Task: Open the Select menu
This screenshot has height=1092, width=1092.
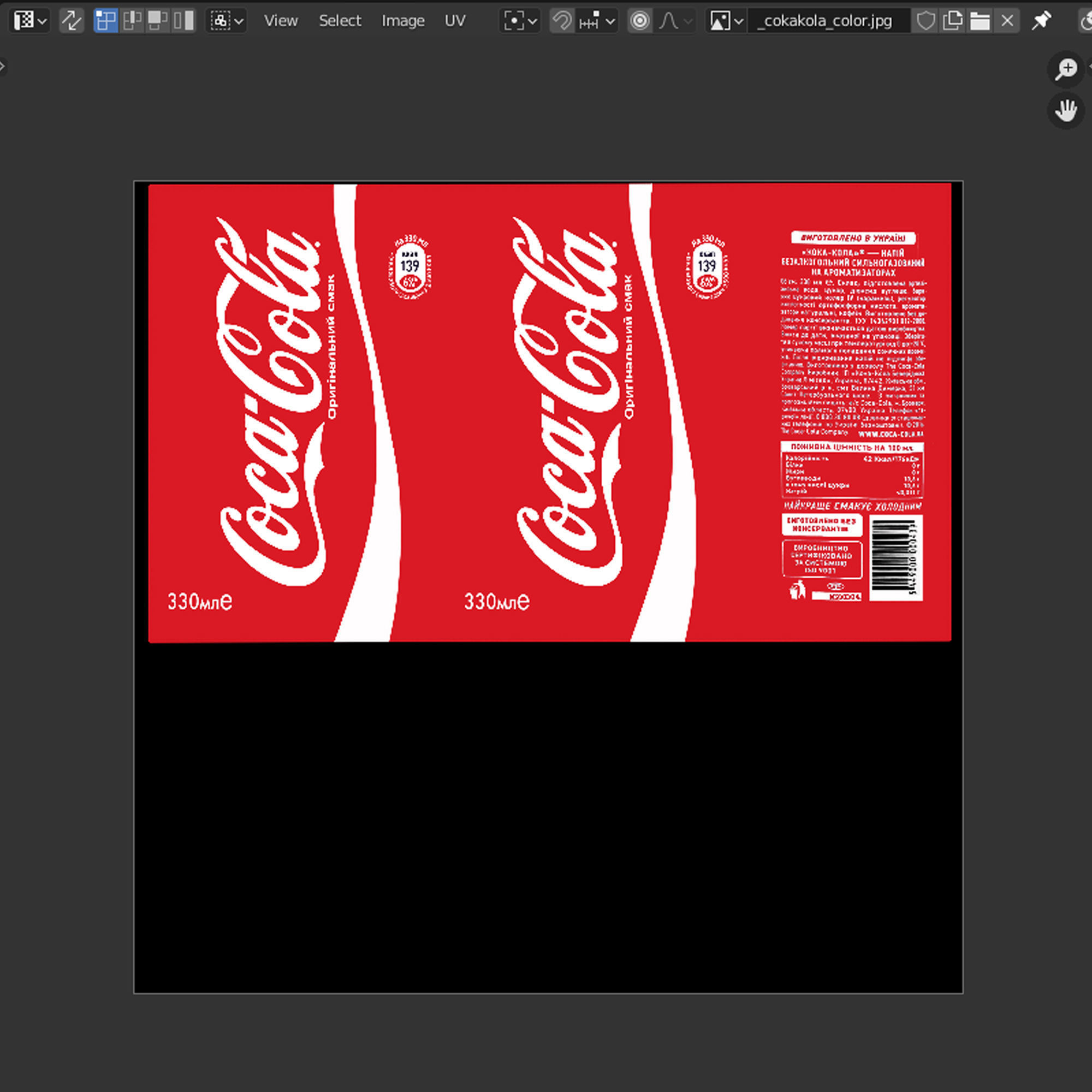Action: (x=340, y=21)
